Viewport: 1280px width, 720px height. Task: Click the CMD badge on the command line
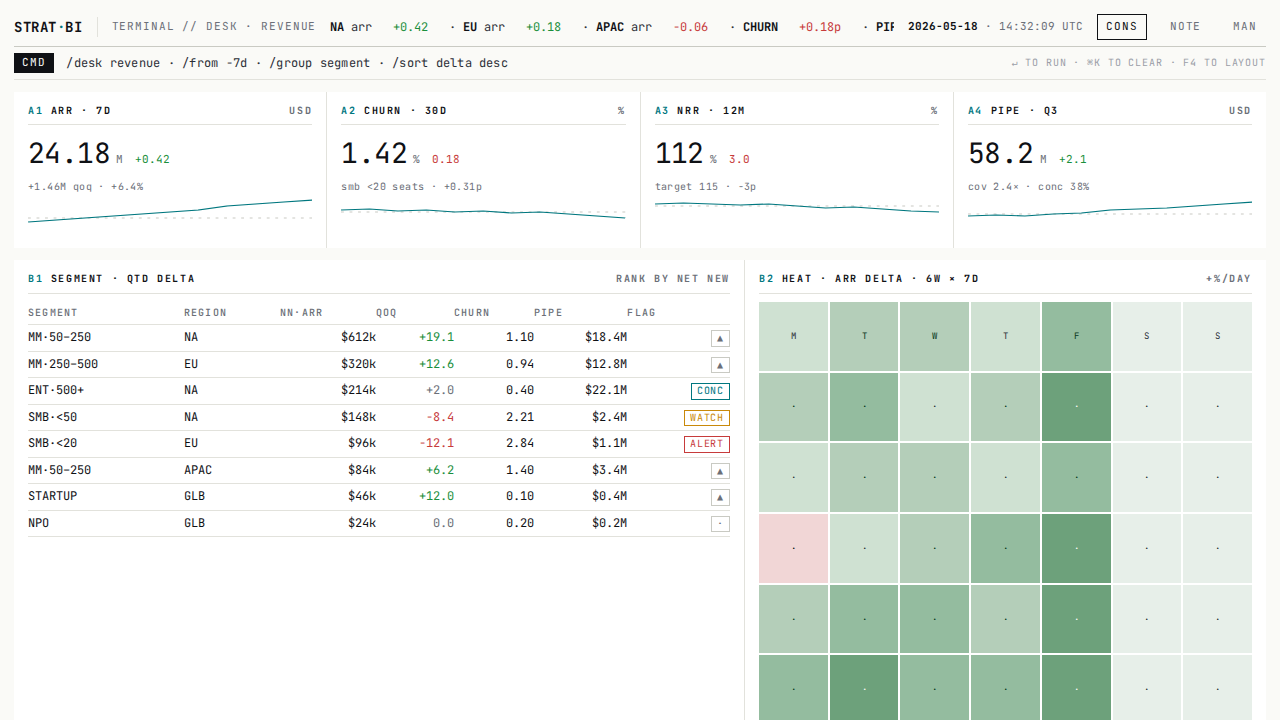(34, 63)
